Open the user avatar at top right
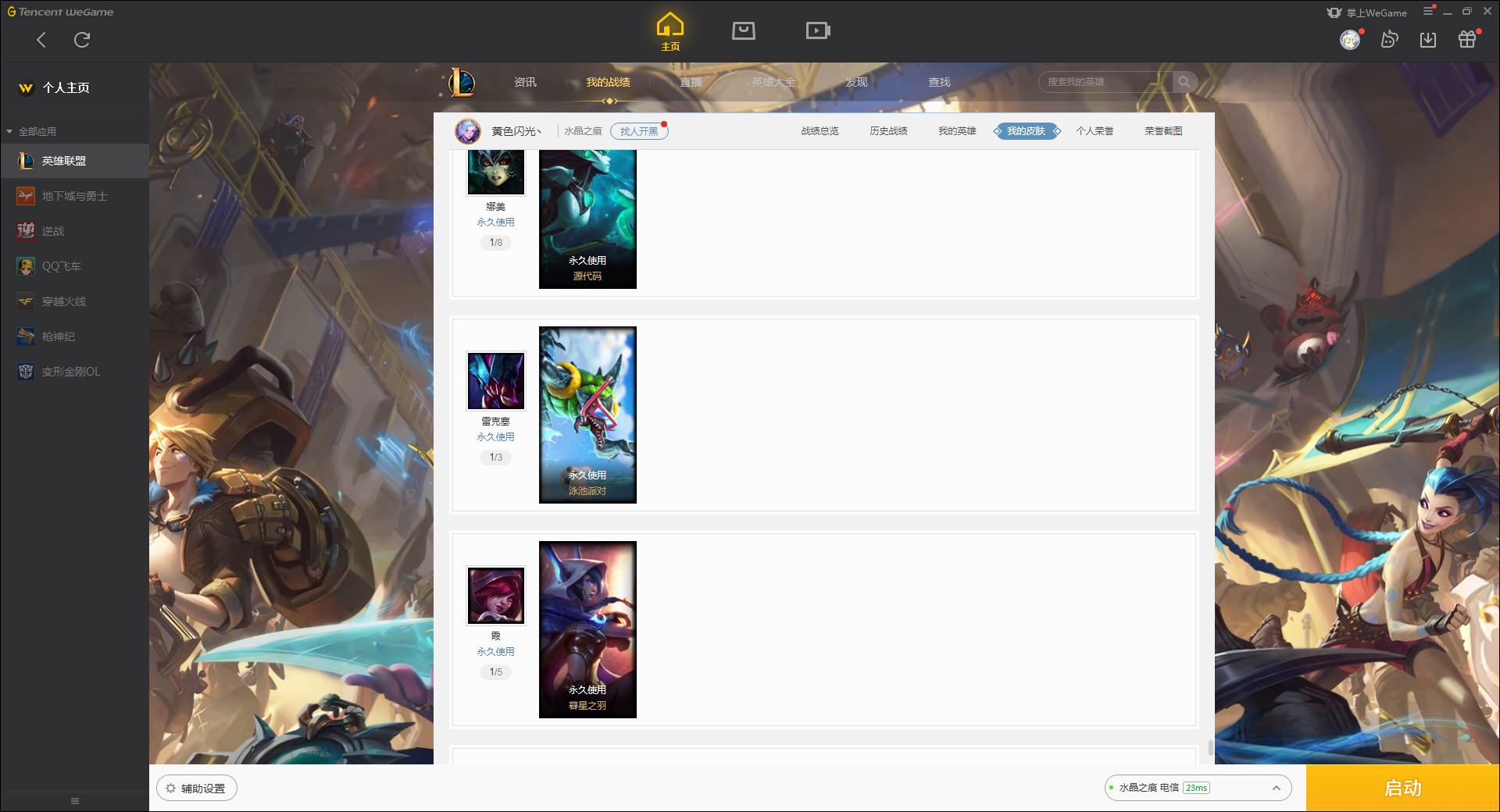The width and height of the screenshot is (1500, 812). 1350,39
